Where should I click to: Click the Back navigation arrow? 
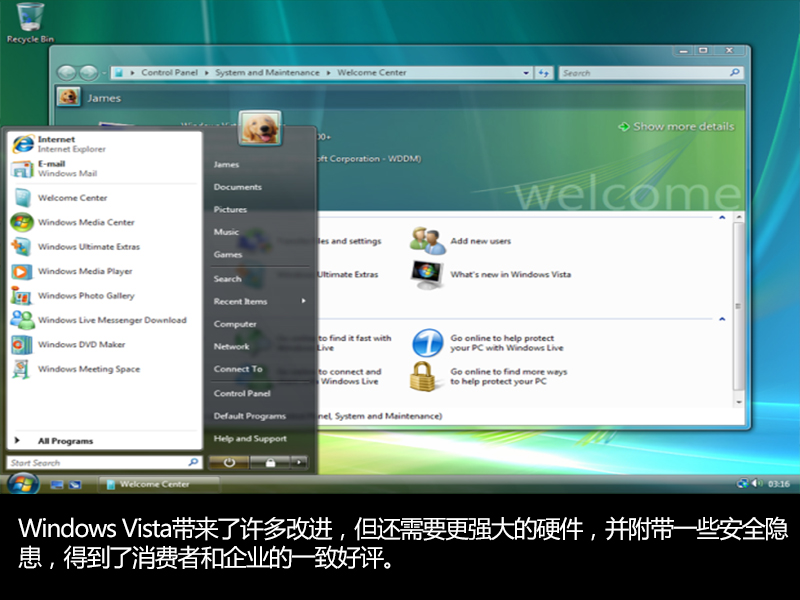point(66,73)
